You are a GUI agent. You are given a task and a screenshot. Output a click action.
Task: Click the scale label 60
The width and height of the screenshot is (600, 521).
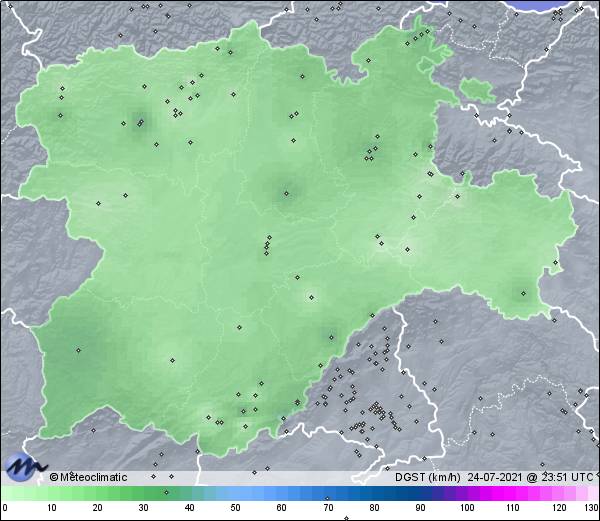(x=282, y=508)
